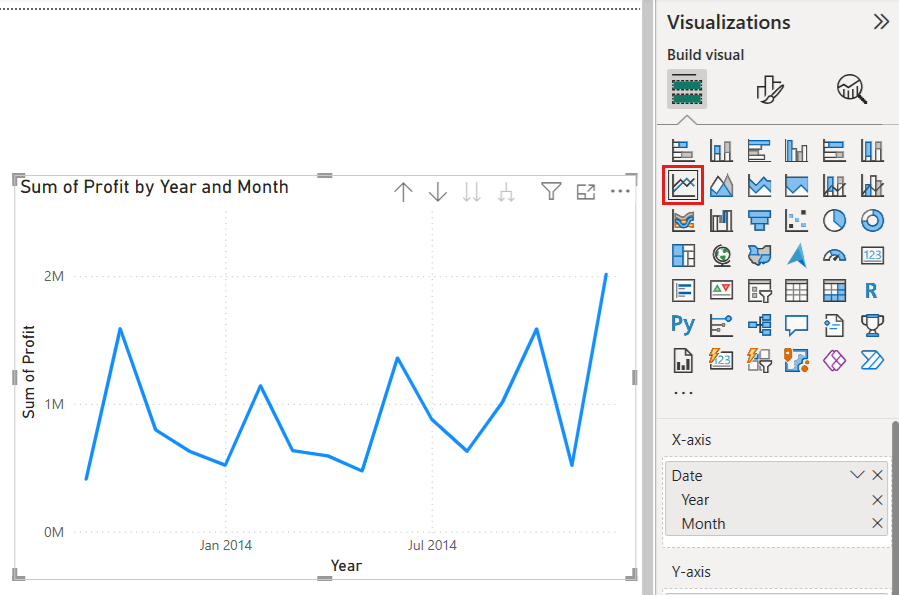This screenshot has height=595, width=899.
Task: Select the new Slicer lightning visual
Action: pos(759,360)
